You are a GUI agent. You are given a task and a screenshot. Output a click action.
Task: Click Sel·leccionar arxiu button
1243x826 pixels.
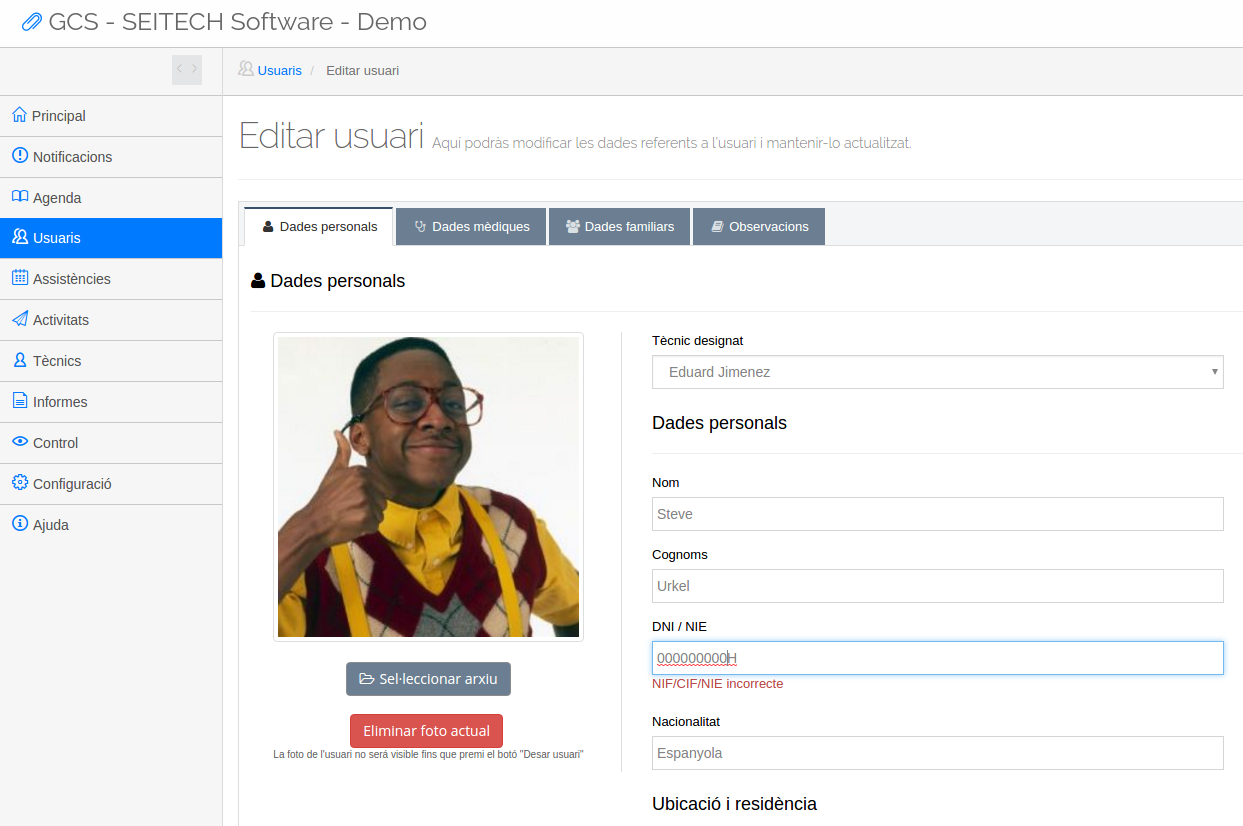click(x=428, y=679)
